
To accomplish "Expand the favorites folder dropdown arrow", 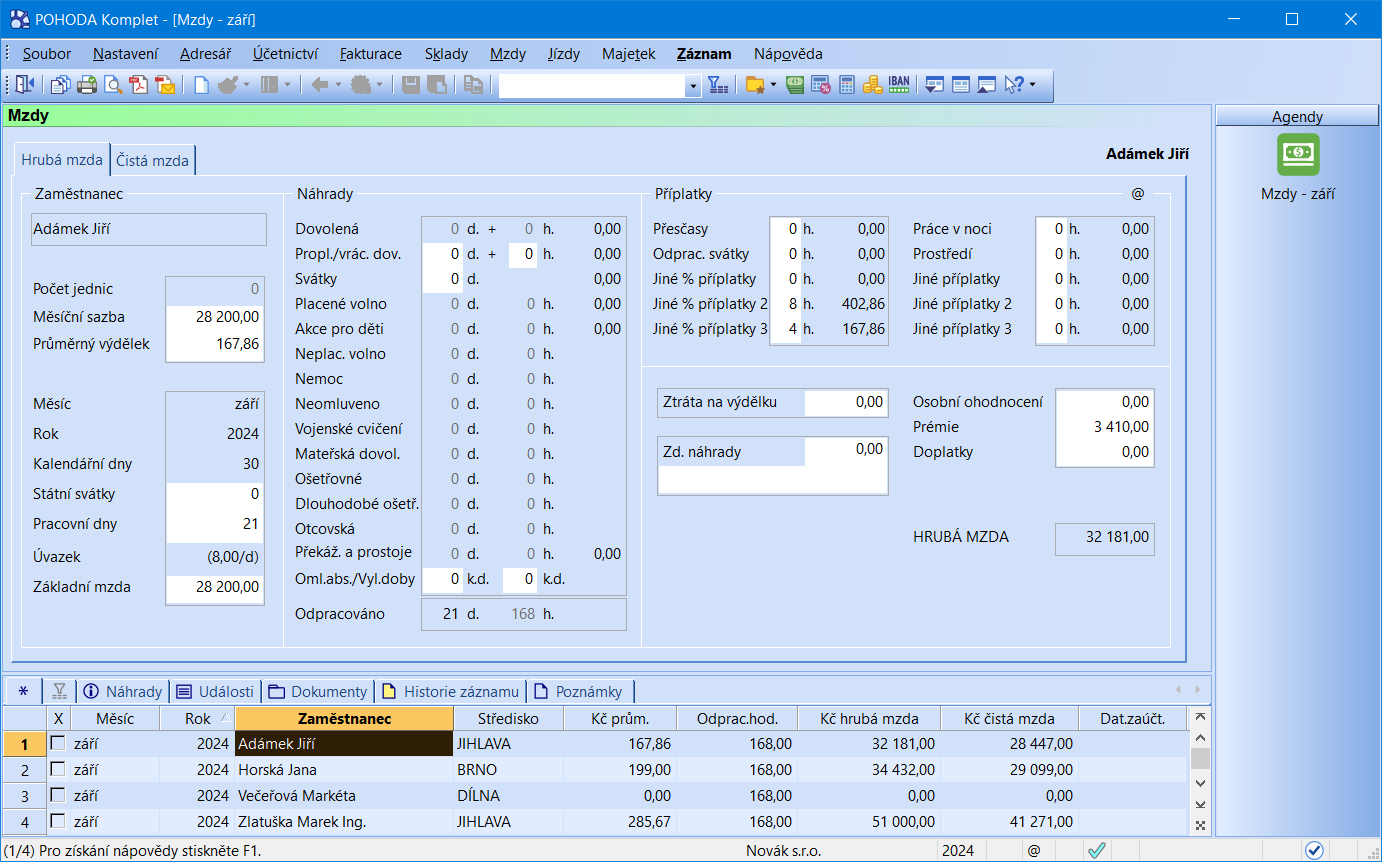I will (774, 86).
